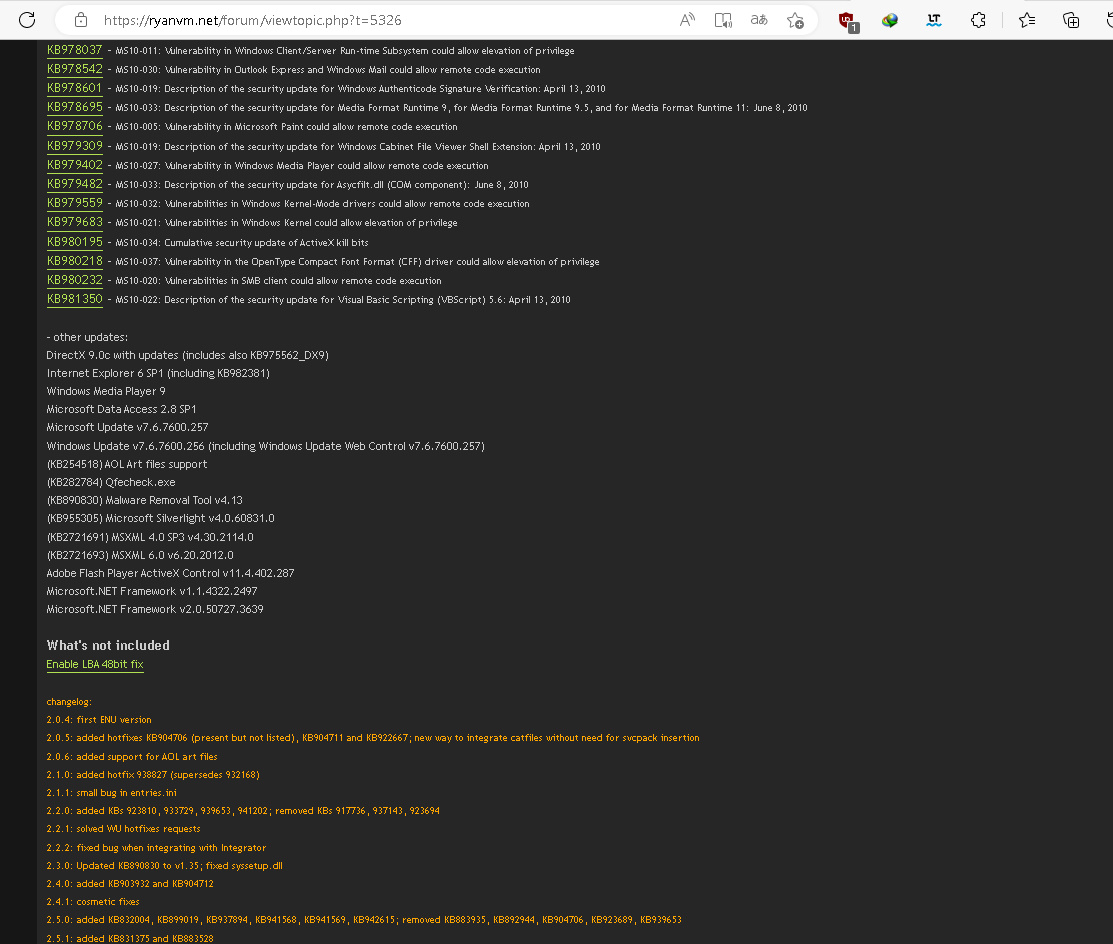
Task: Open the KB980218 OpenType CFF link
Action: click(x=75, y=261)
